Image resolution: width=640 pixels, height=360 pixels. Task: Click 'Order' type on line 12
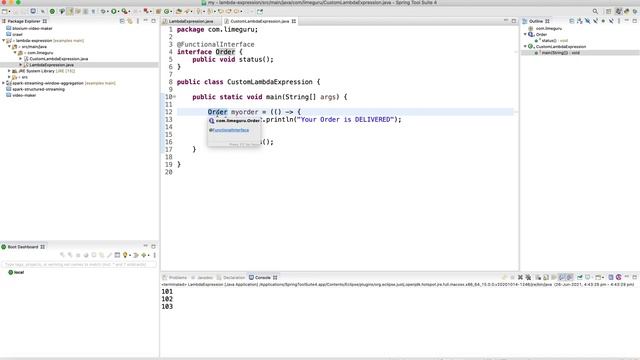point(217,112)
